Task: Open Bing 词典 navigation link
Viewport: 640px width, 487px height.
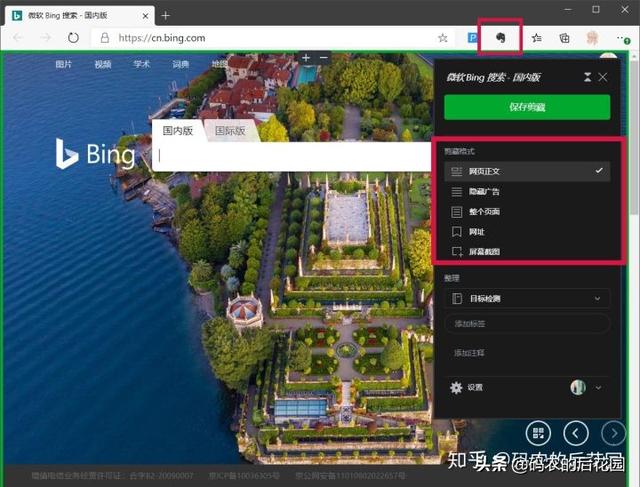Action: pyautogui.click(x=180, y=64)
